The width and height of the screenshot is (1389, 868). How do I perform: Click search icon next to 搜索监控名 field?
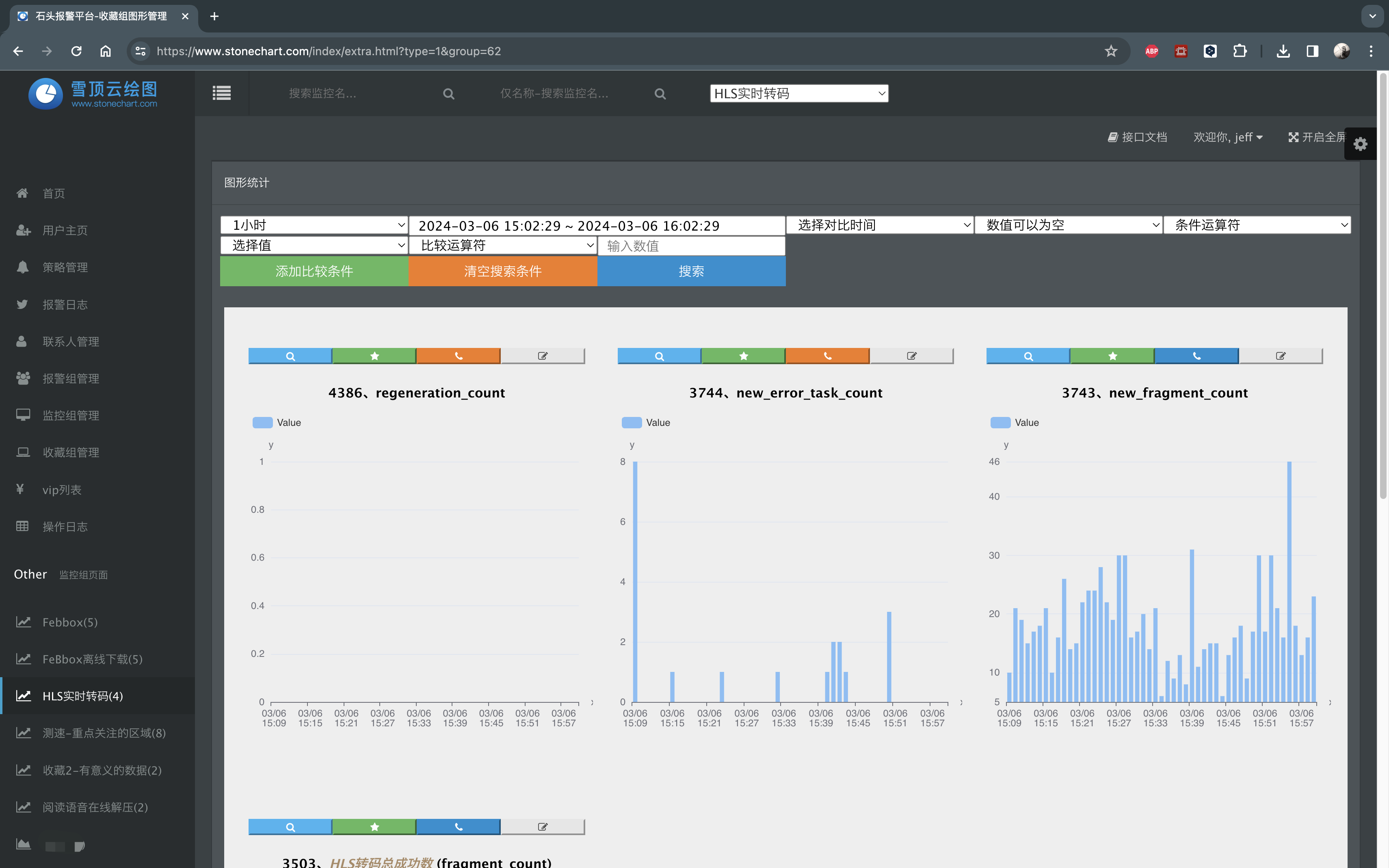pyautogui.click(x=448, y=94)
